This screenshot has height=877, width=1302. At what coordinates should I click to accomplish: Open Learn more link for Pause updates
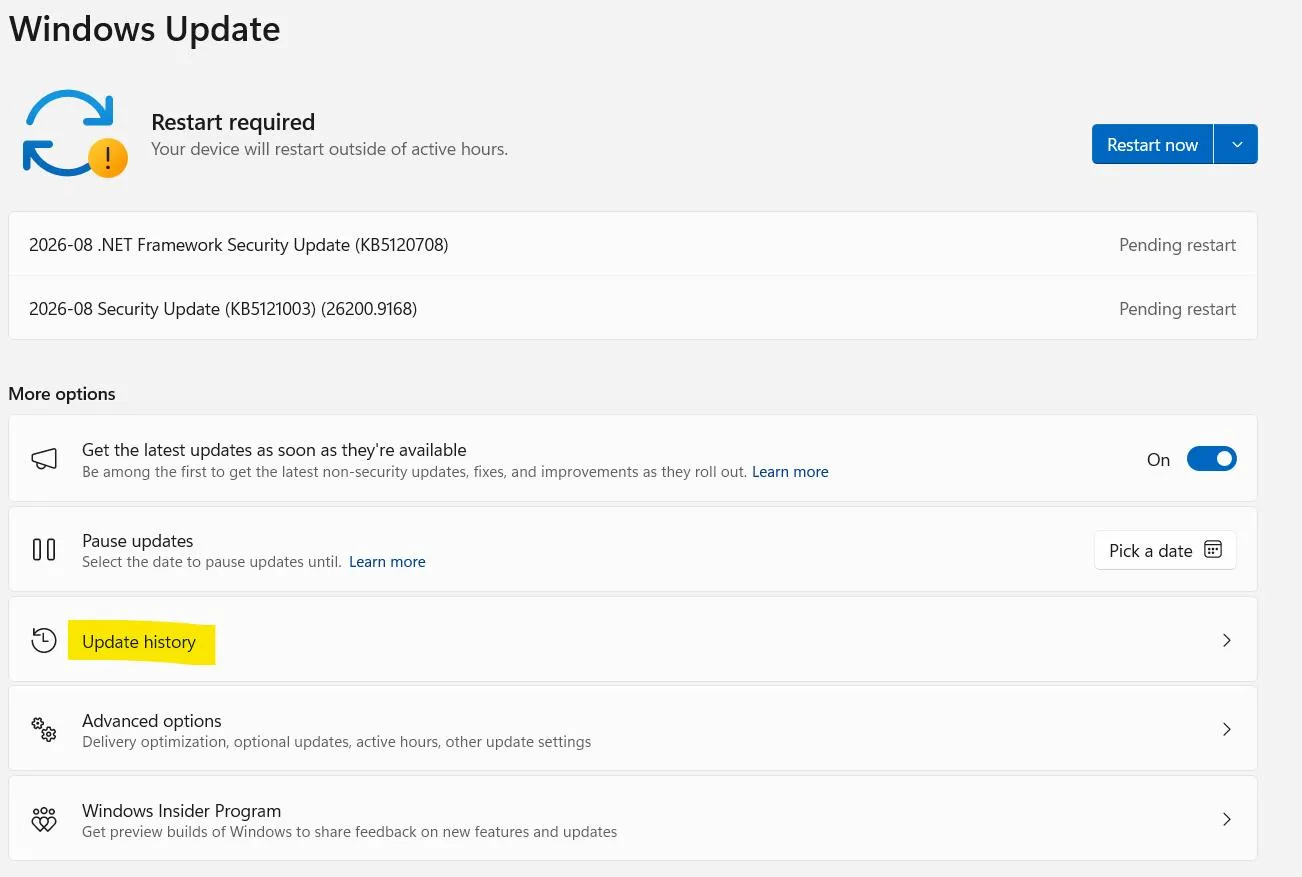[x=387, y=562]
